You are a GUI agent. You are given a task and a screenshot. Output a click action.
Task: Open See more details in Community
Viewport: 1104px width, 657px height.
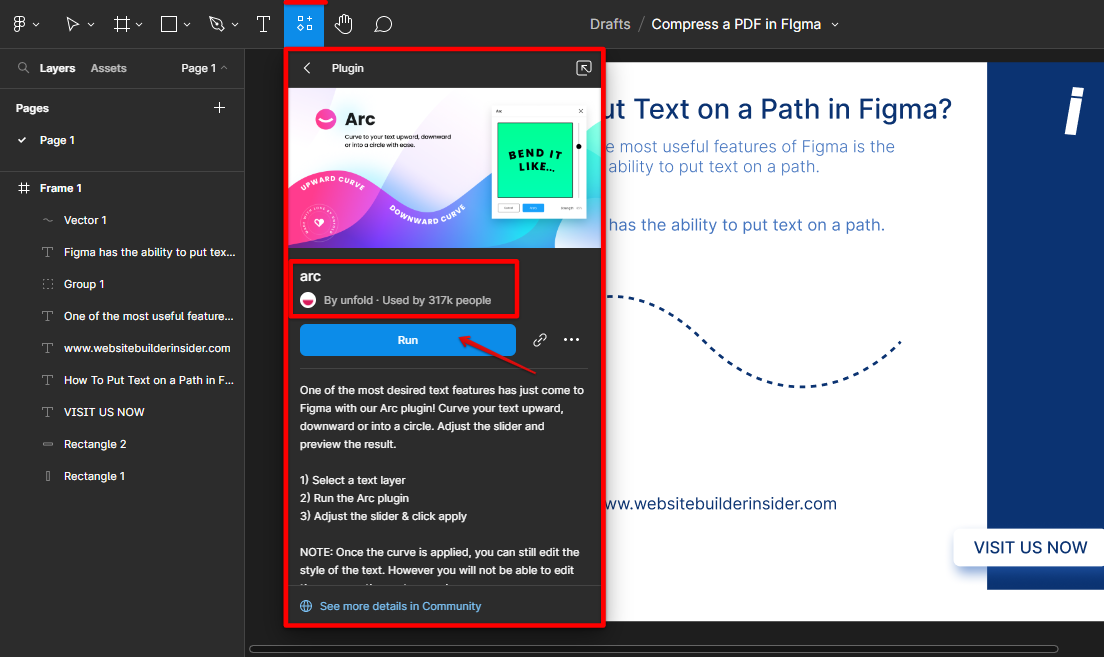pyautogui.click(x=400, y=606)
